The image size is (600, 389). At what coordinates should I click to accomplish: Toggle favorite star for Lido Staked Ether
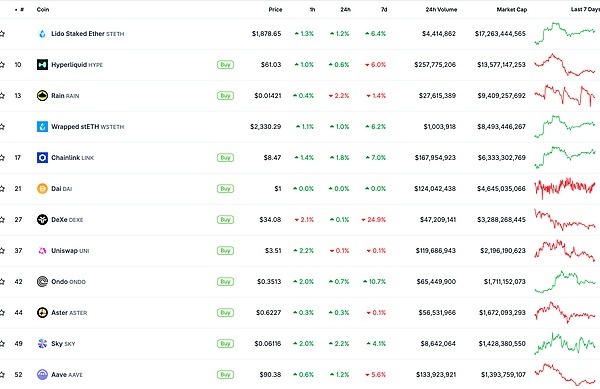click(x=2, y=34)
